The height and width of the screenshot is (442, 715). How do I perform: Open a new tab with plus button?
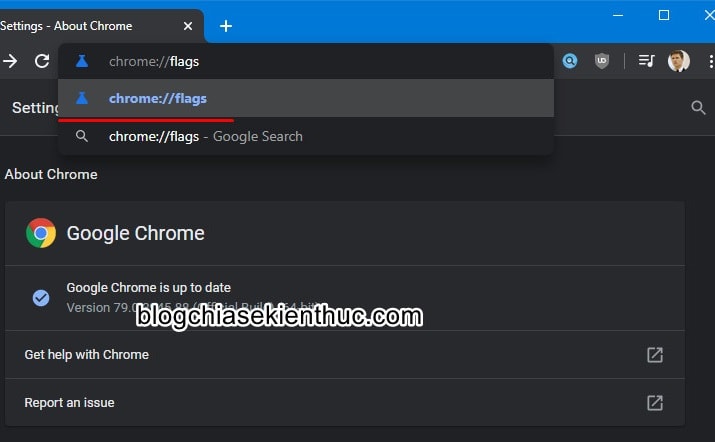pos(226,26)
